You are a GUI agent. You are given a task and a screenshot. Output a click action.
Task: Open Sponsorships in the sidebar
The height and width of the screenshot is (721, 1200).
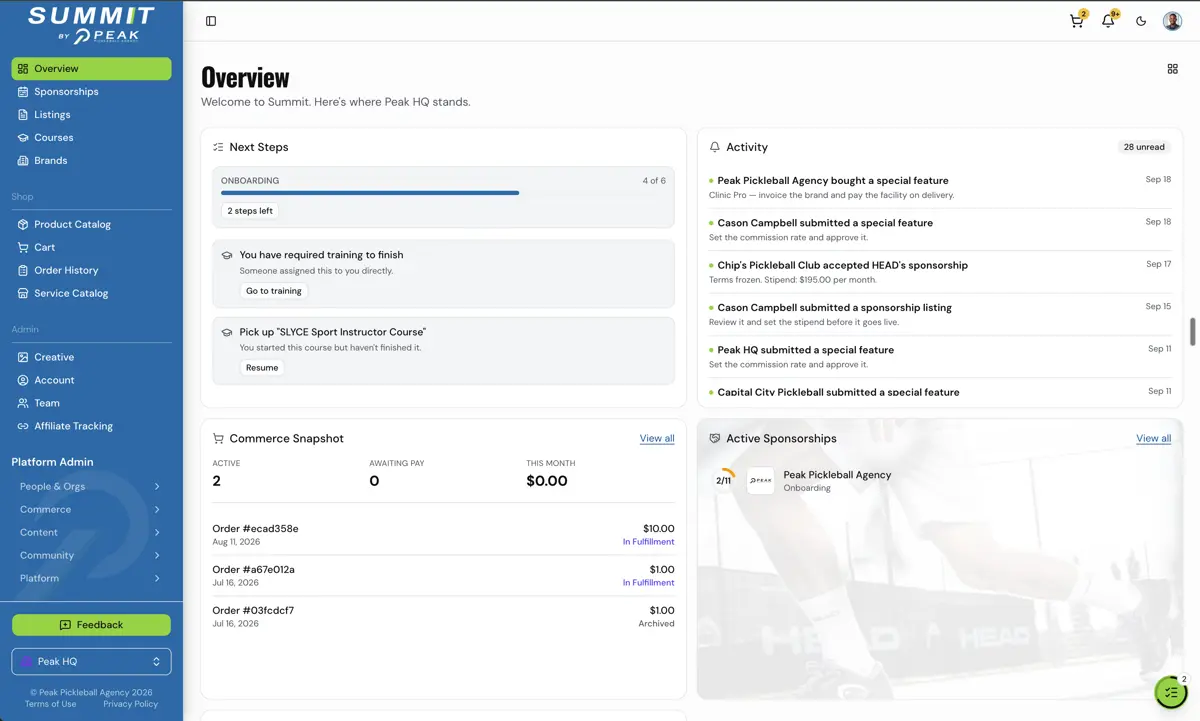(x=91, y=92)
